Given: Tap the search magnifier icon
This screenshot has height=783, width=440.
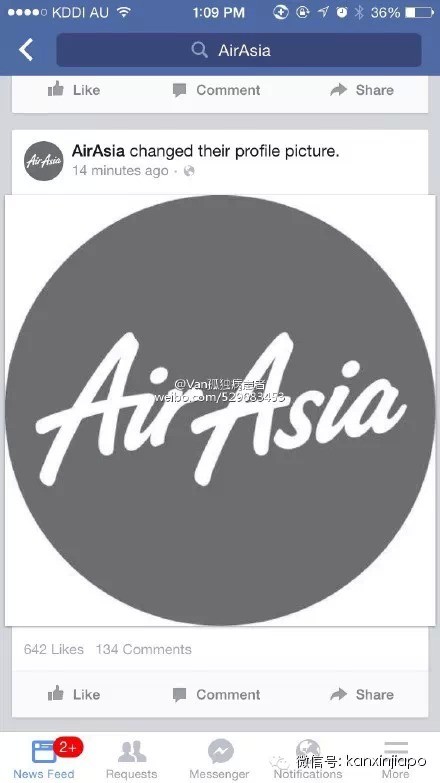Looking at the screenshot, I should pyautogui.click(x=199, y=50).
